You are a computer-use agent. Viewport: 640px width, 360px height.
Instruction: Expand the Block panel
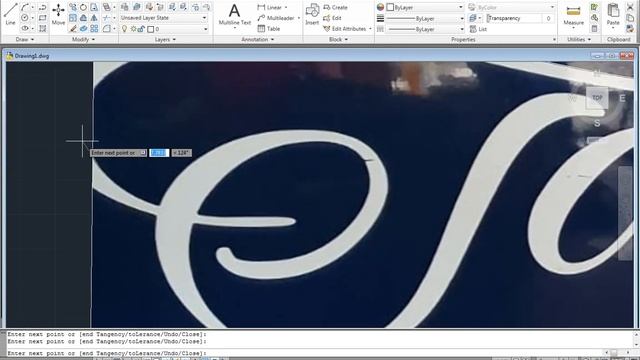point(338,40)
